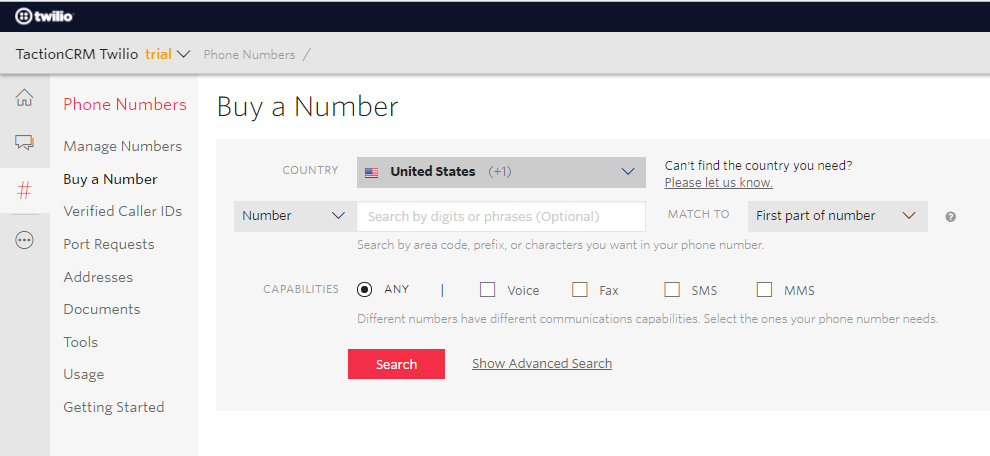This screenshot has width=990, height=456.
Task: Go to Manage Numbers
Action: [122, 146]
